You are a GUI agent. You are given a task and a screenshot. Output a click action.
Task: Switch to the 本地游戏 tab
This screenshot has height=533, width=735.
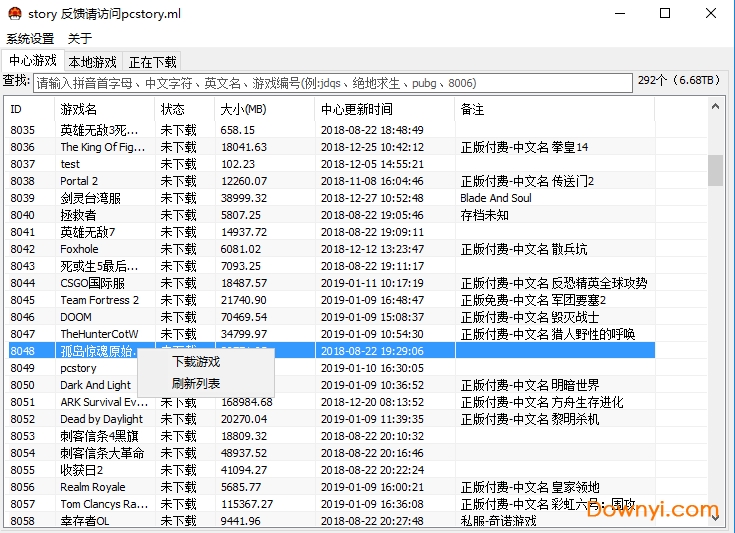pyautogui.click(x=92, y=62)
